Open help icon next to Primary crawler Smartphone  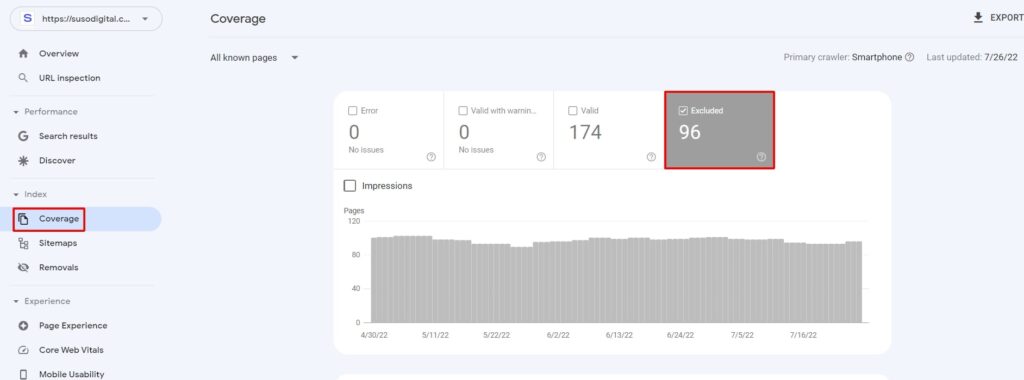coord(910,57)
